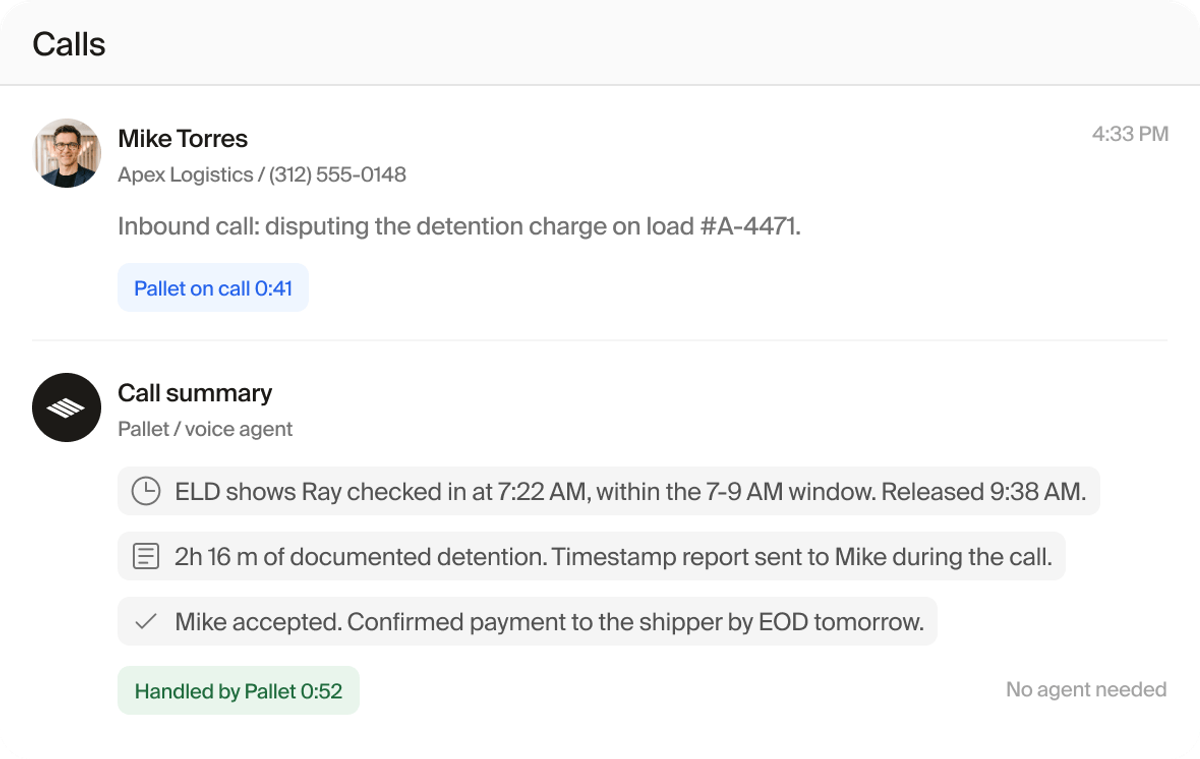Screen dimensions: 1200x759
Task: Click inbound call dispute description for load #A-4471
Action: (460, 227)
